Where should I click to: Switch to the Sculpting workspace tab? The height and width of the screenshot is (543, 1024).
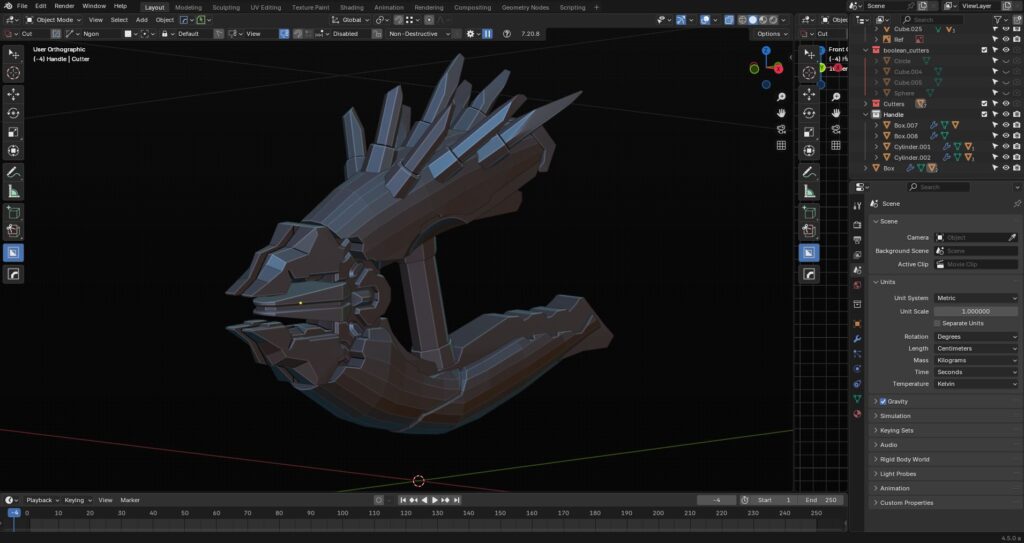(226, 7)
